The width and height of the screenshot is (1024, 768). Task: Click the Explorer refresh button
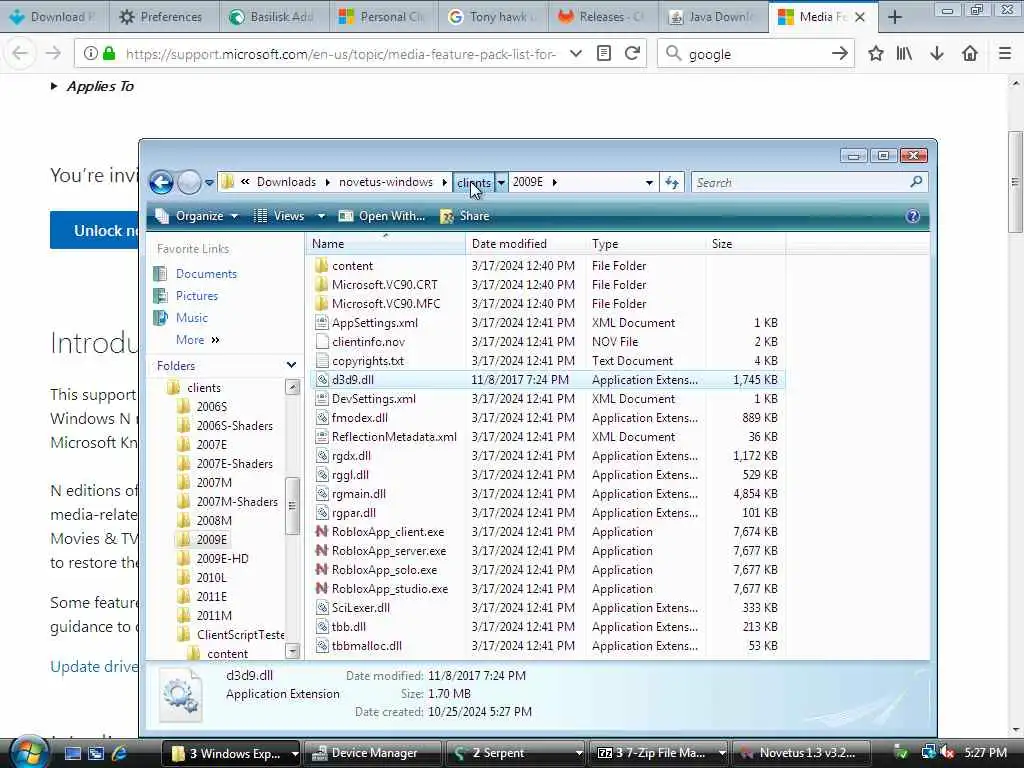(671, 182)
